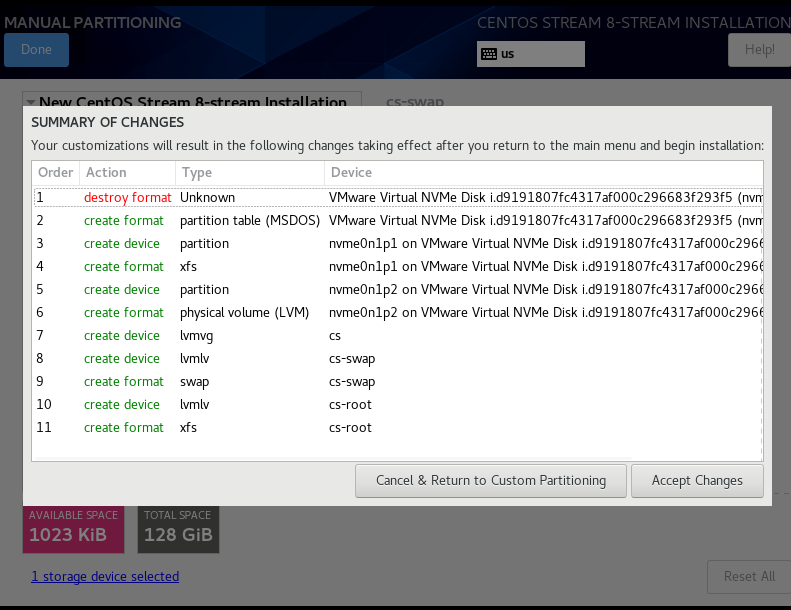Select the Unknown type cell in row 1
Viewport: 791px width, 610px height.
point(207,197)
